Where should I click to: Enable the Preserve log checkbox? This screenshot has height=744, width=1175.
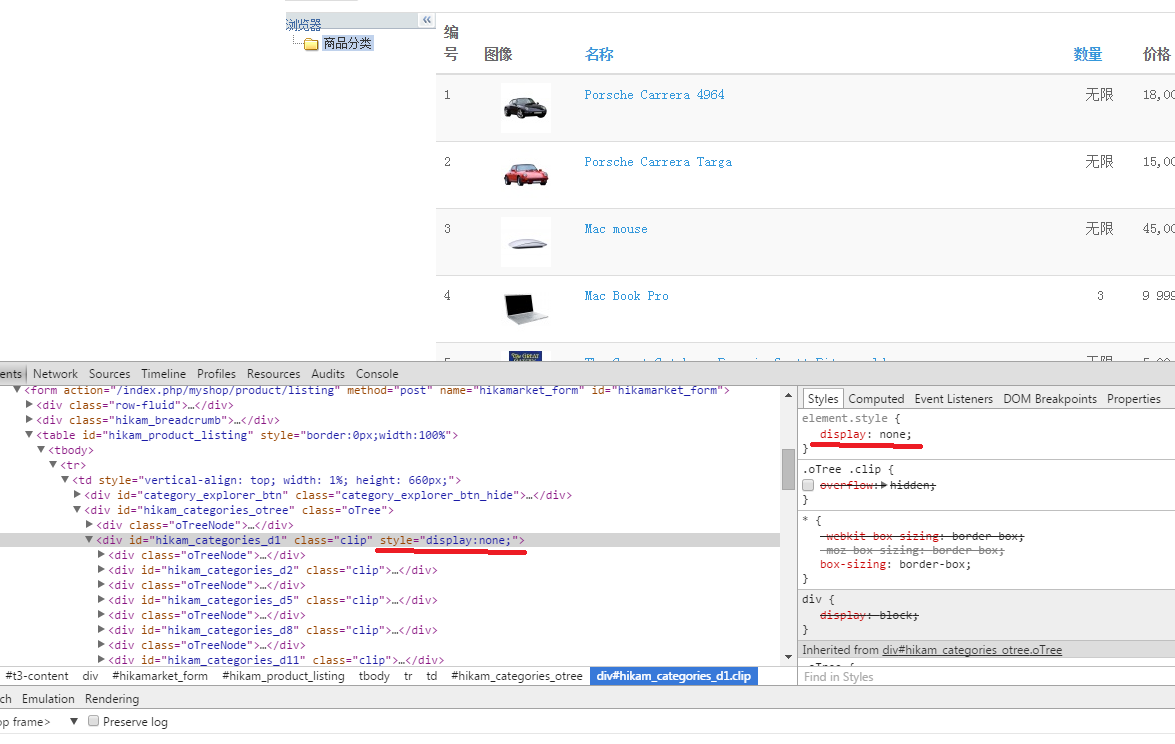(93, 721)
